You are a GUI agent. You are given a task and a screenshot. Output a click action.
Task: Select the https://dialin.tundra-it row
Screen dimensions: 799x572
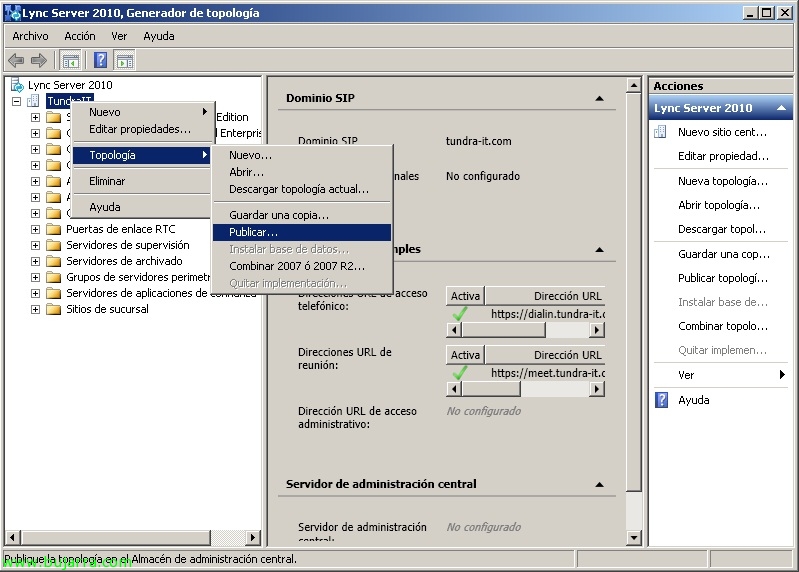click(526, 314)
